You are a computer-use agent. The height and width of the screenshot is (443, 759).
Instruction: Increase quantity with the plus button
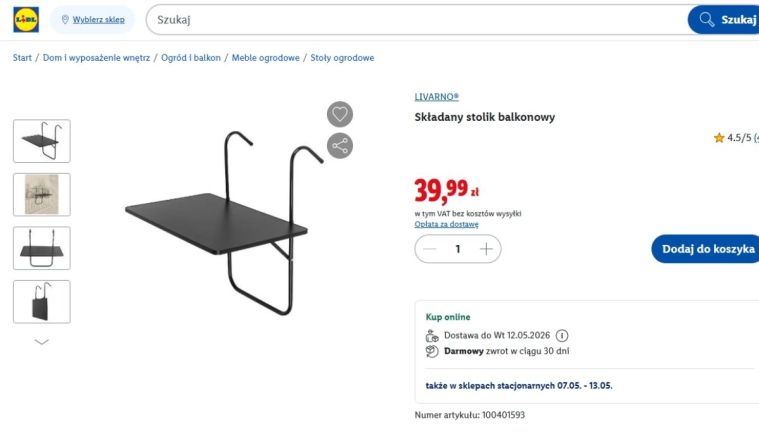pyautogui.click(x=486, y=249)
